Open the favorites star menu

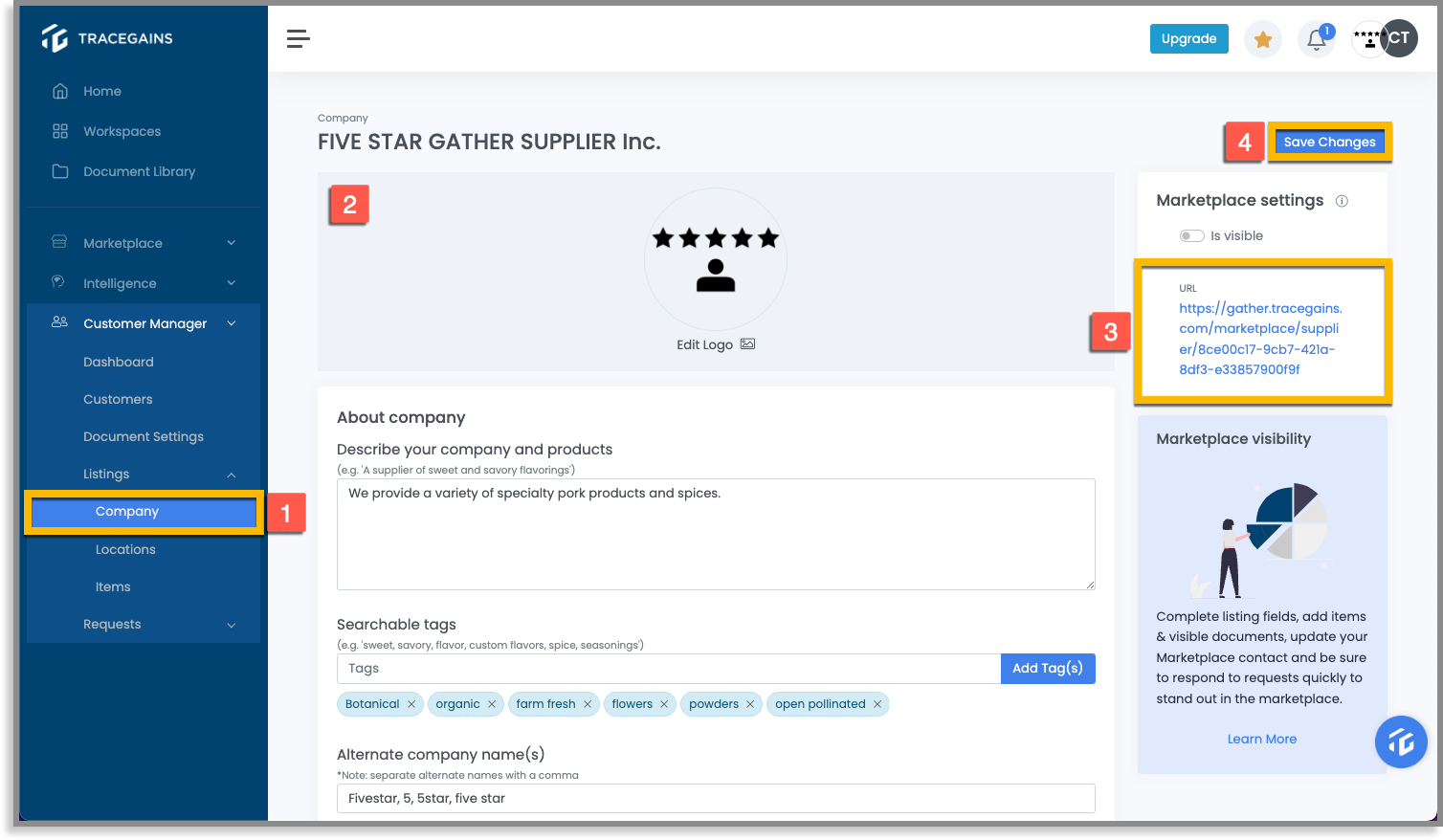click(1262, 38)
